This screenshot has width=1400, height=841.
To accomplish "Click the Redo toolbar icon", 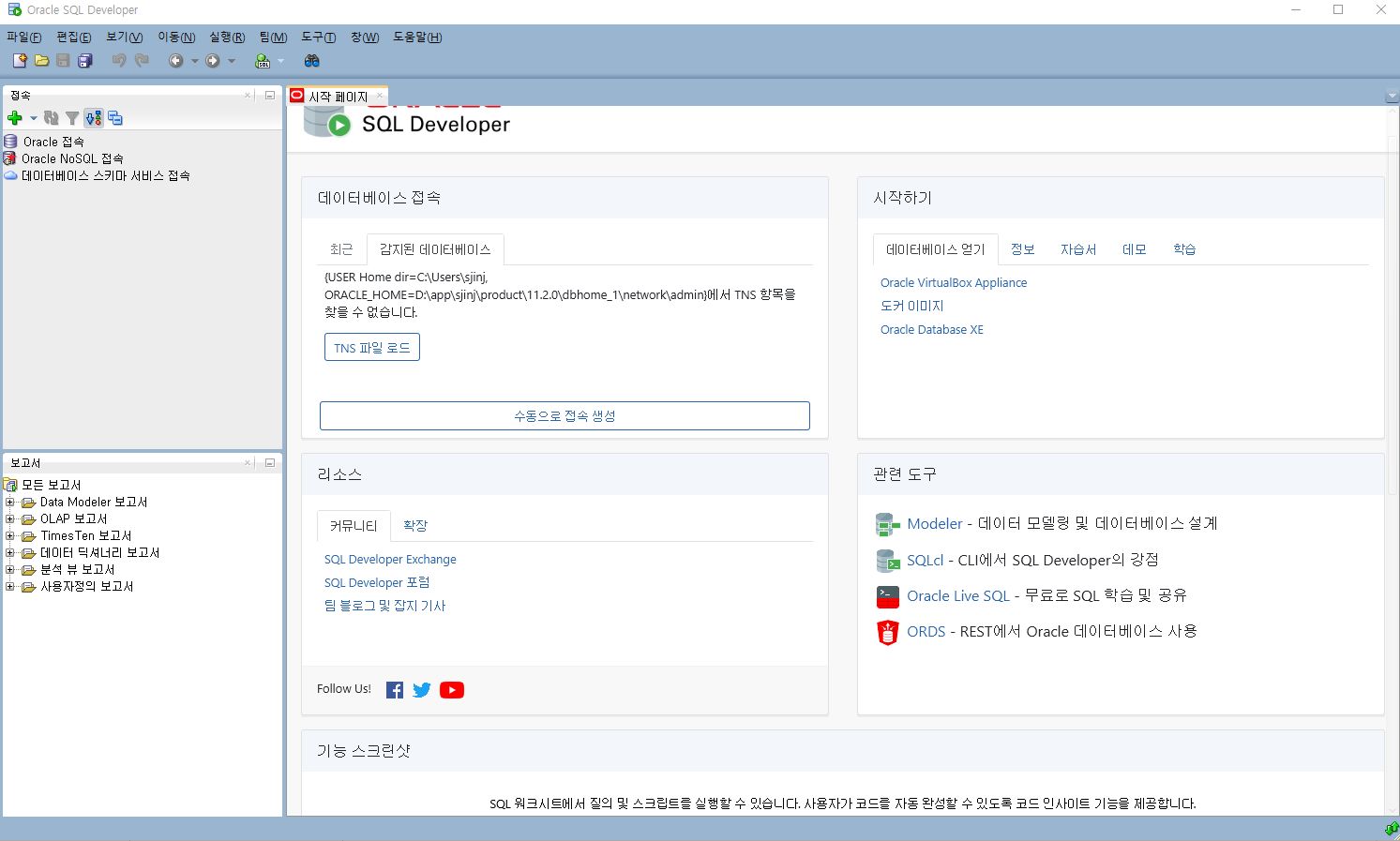I will point(142,61).
